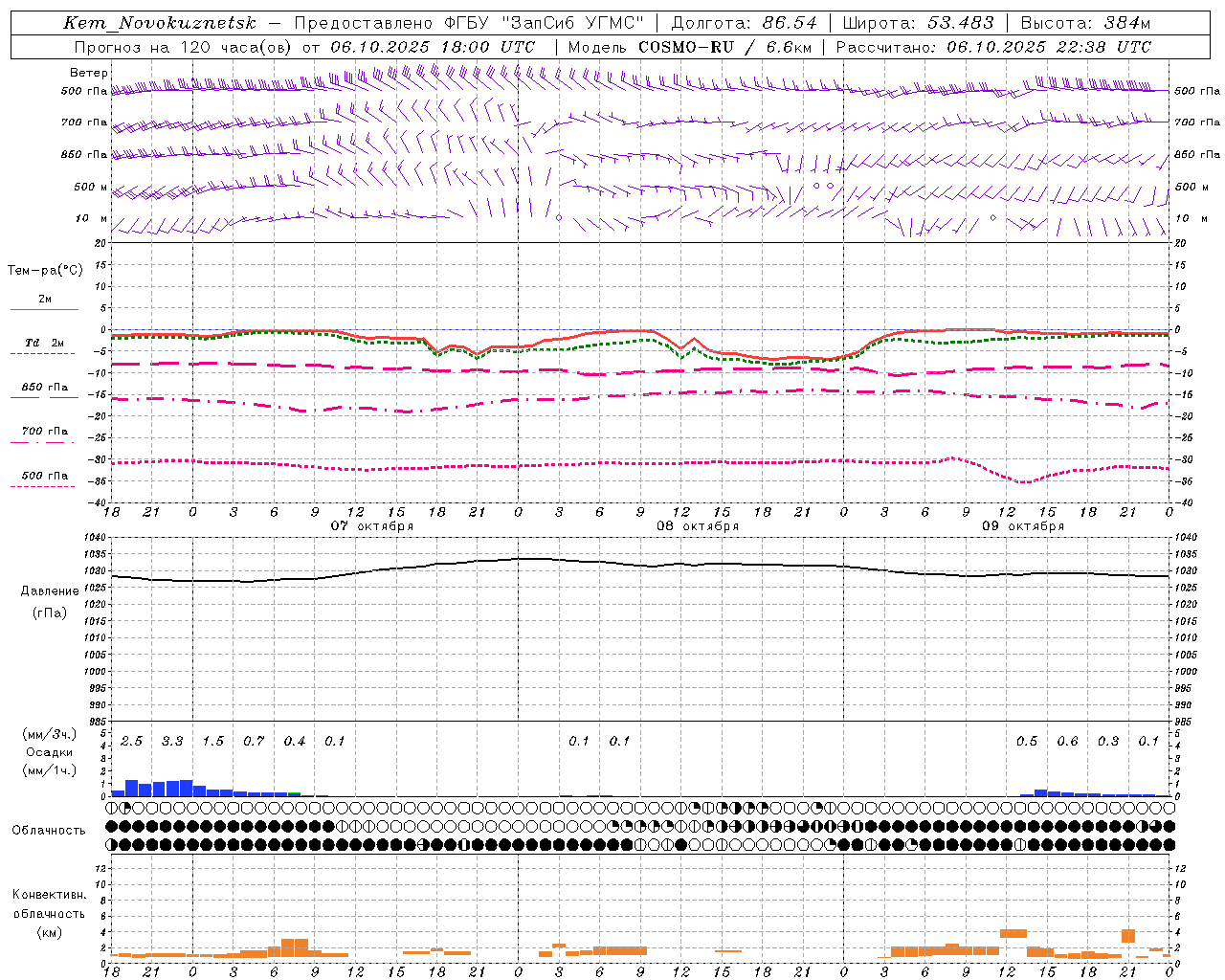Image resolution: width=1225 pixels, height=980 pixels.
Task: Select the Модель COSMO-RU / 6.6км label
Action: 690,47
